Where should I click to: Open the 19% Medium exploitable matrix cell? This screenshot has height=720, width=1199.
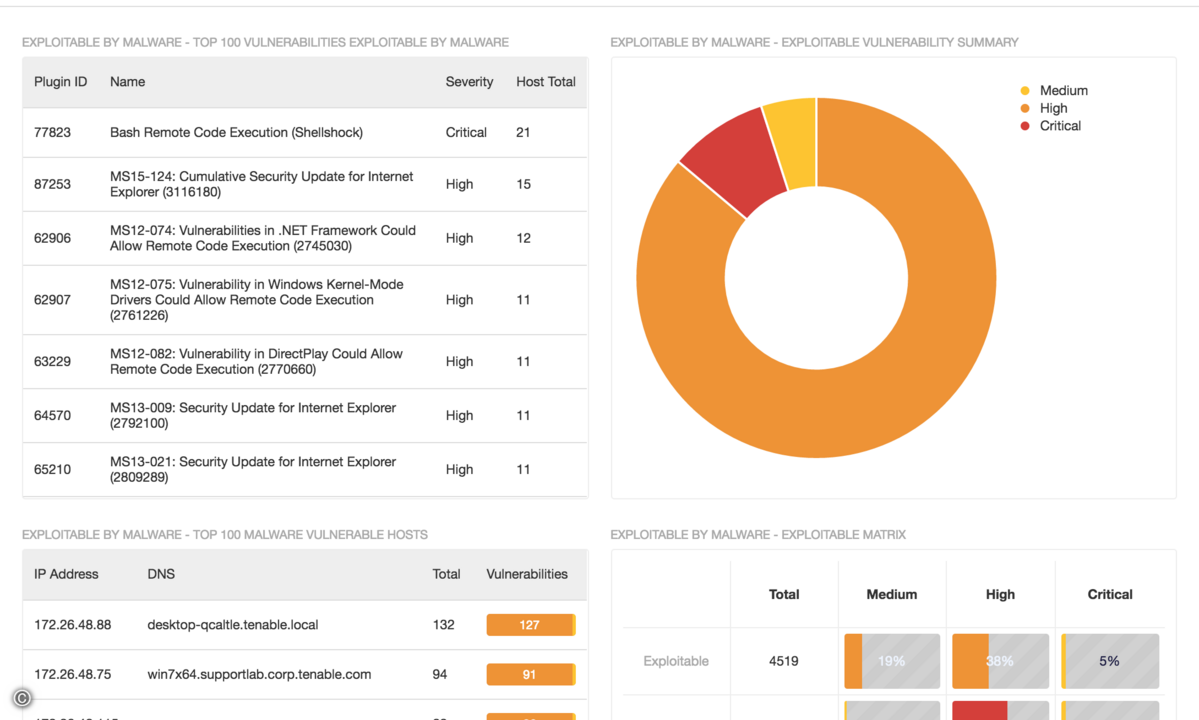coord(892,661)
